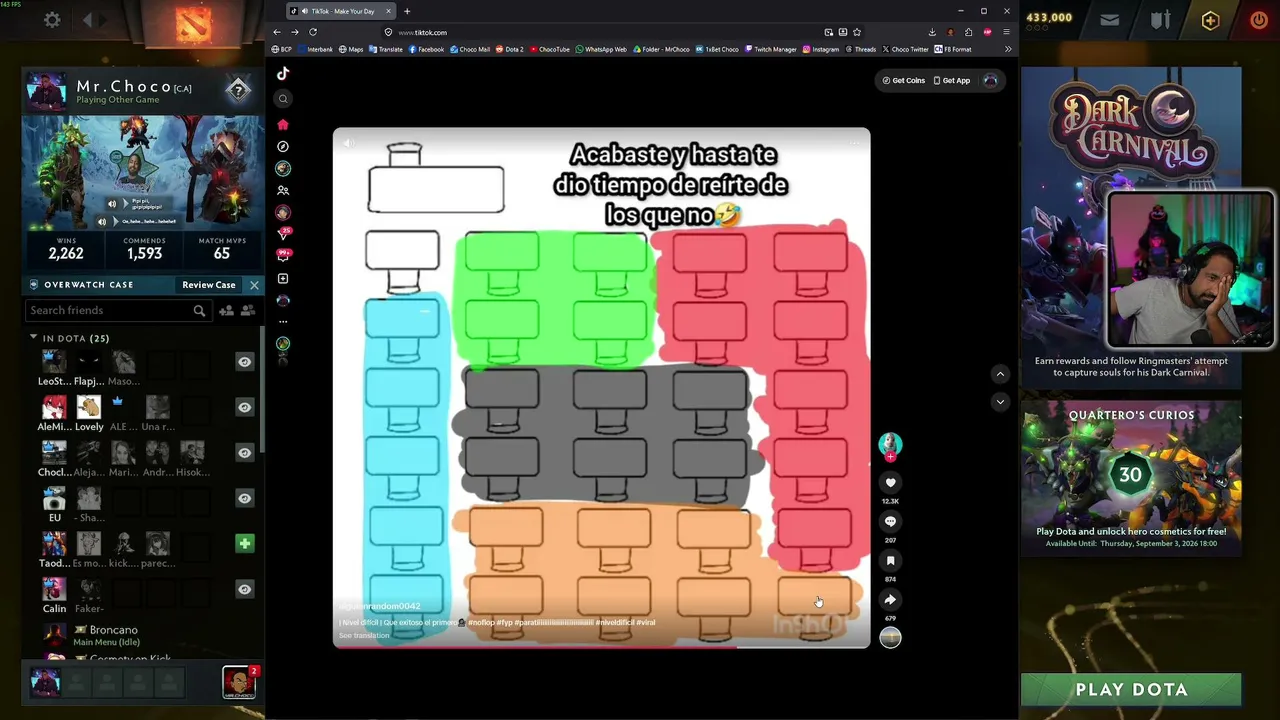This screenshot has height=720, width=1280.
Task: Toggle spectate eye for AleMi... party row
Action: [244, 407]
